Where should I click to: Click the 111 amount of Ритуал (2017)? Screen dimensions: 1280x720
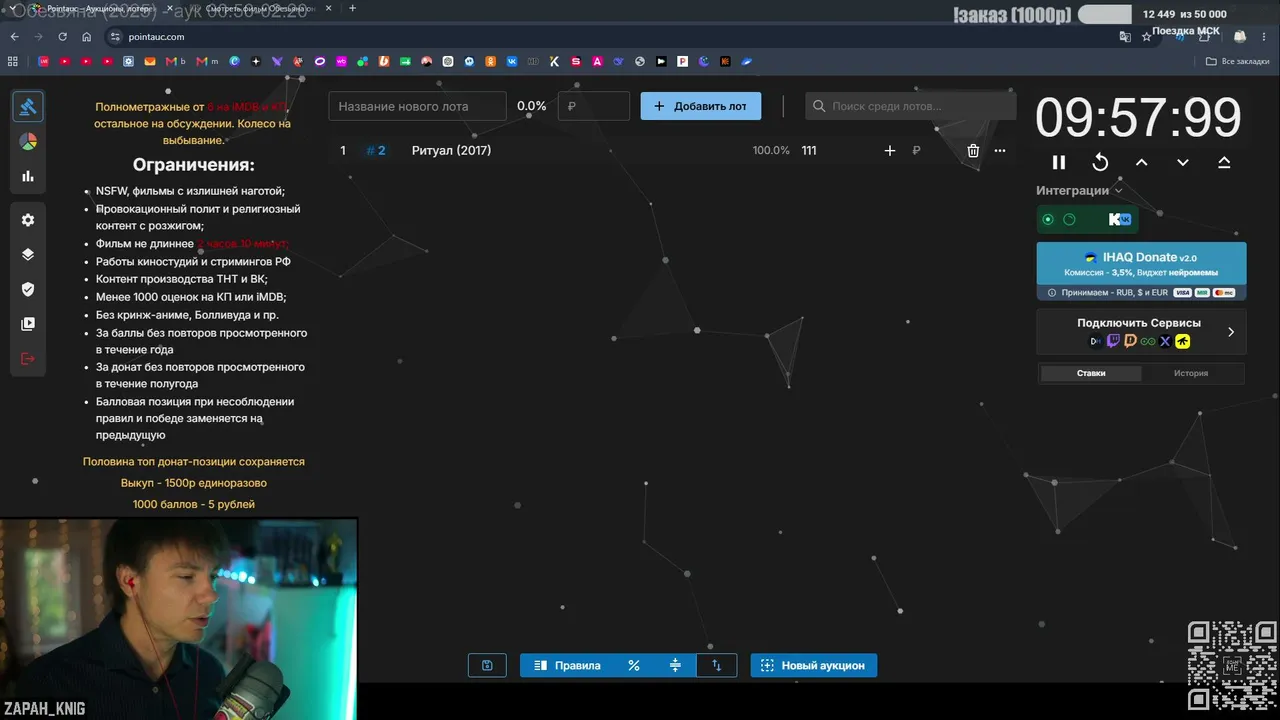(x=809, y=151)
